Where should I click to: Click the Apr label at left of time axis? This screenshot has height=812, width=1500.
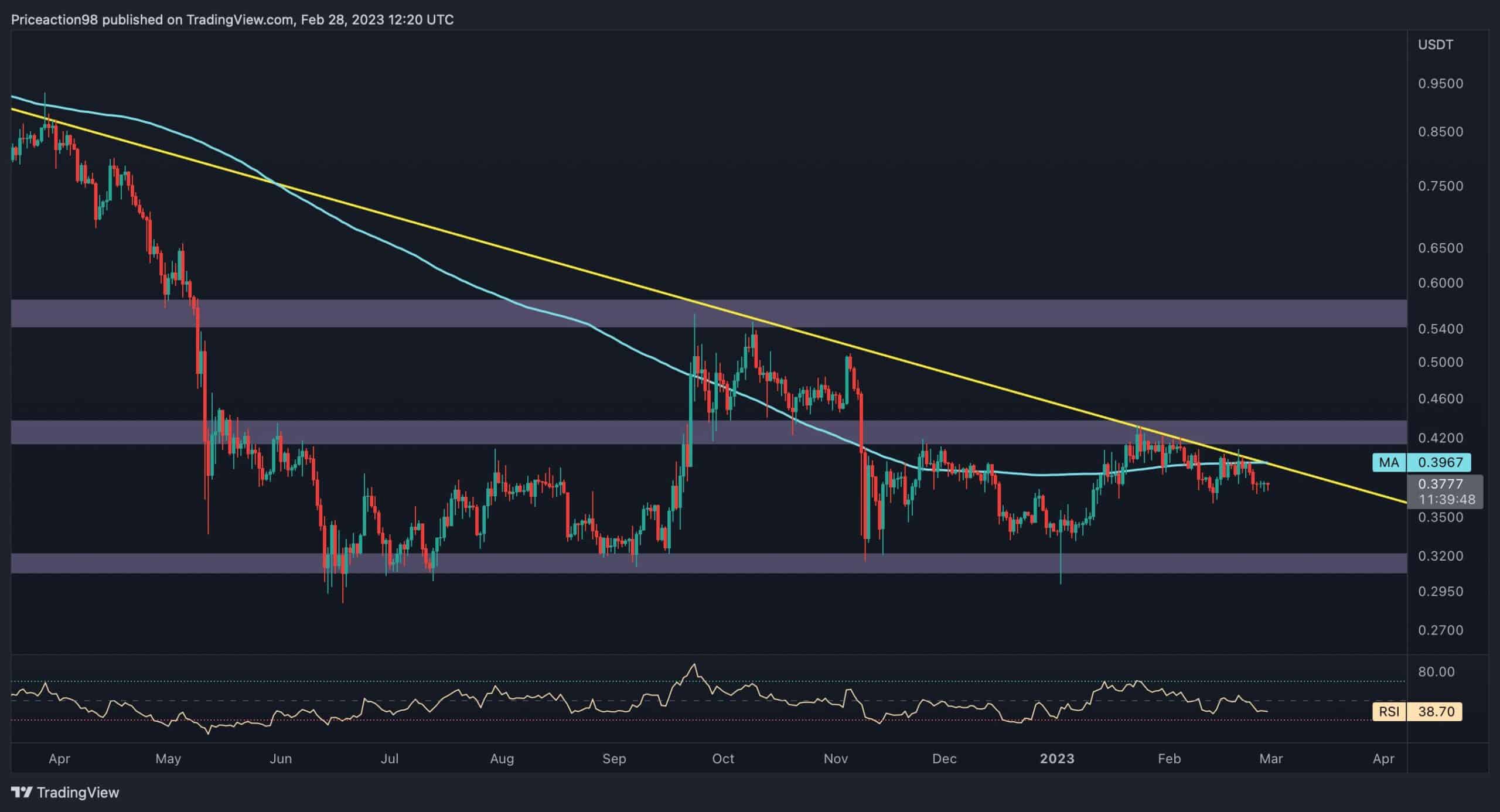(x=59, y=759)
